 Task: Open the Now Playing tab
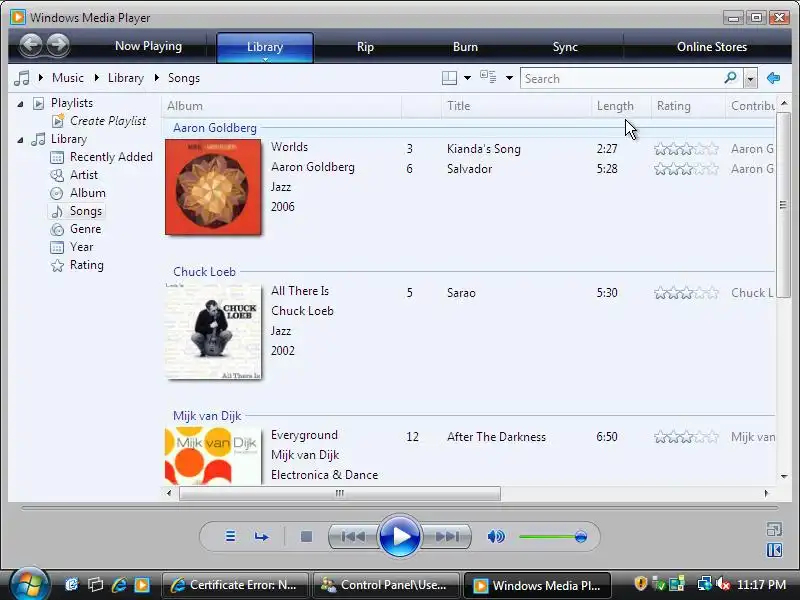coord(148,46)
